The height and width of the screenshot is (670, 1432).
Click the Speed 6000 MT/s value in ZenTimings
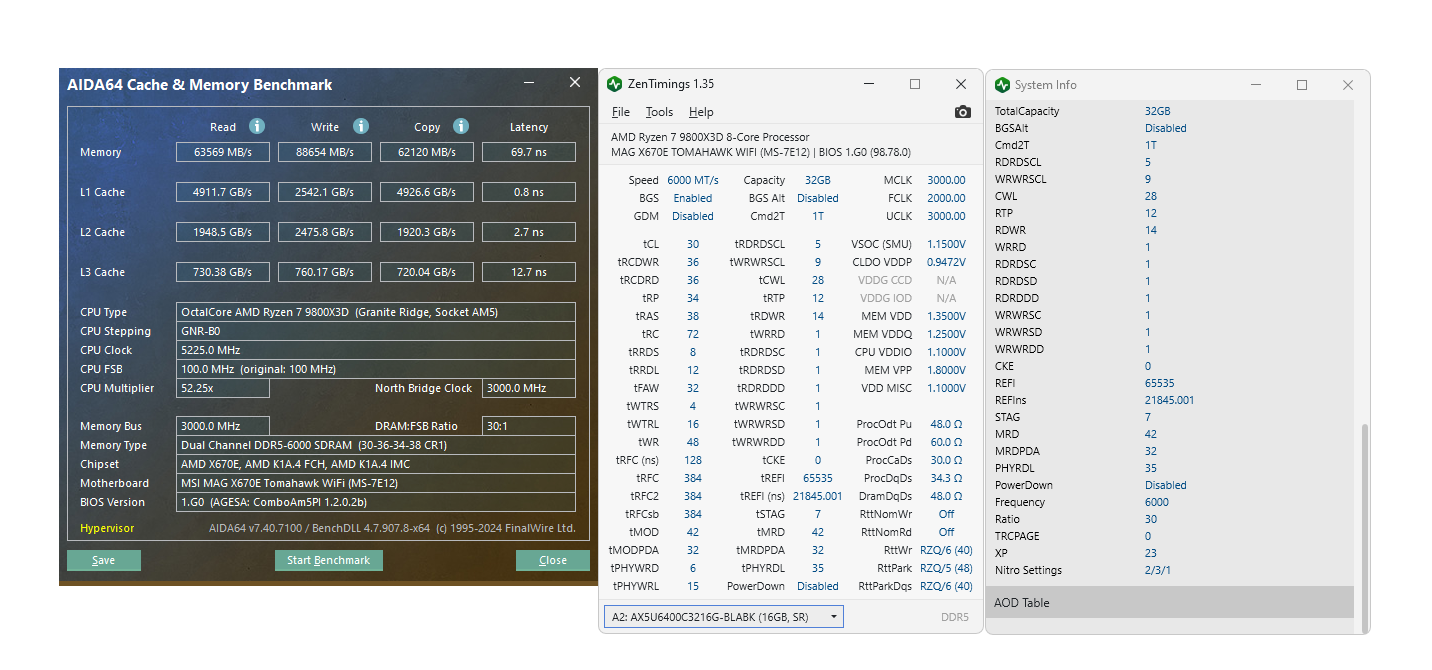693,180
